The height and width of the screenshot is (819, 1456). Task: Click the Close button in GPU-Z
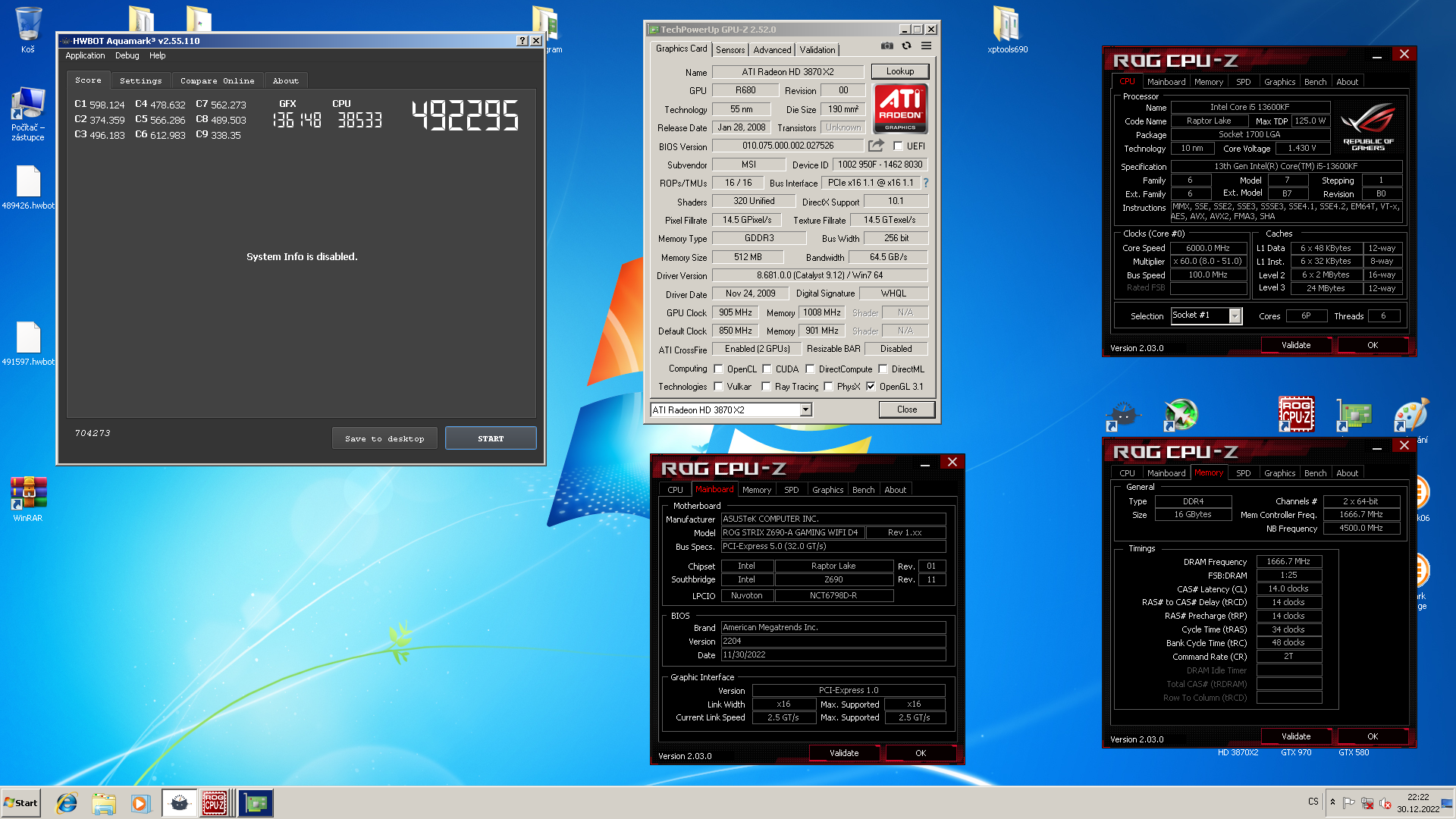906,409
